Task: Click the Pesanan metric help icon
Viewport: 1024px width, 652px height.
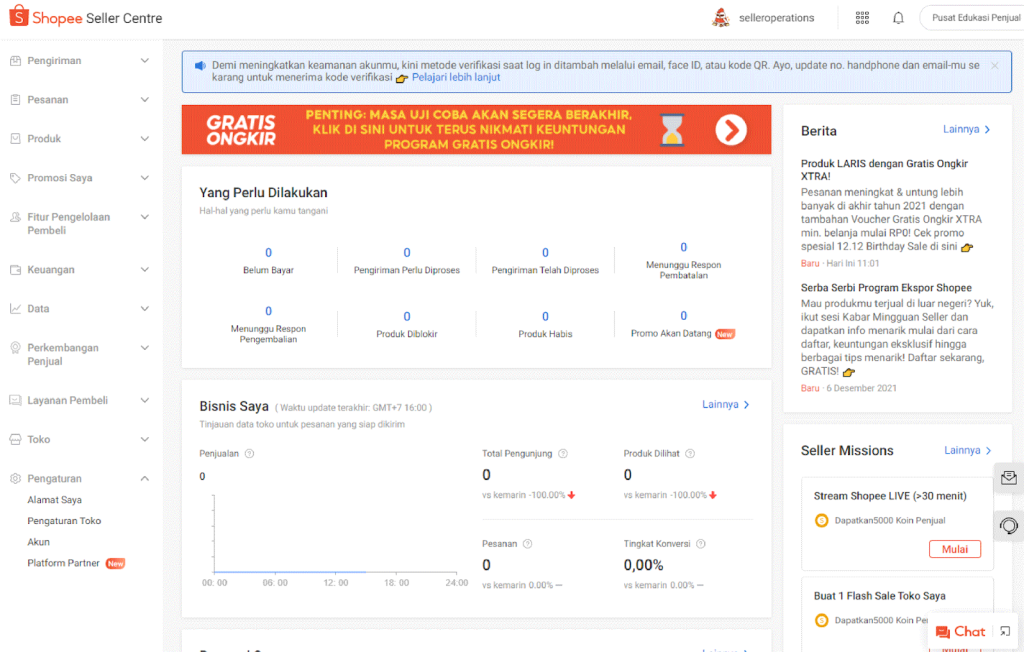Action: 528,544
